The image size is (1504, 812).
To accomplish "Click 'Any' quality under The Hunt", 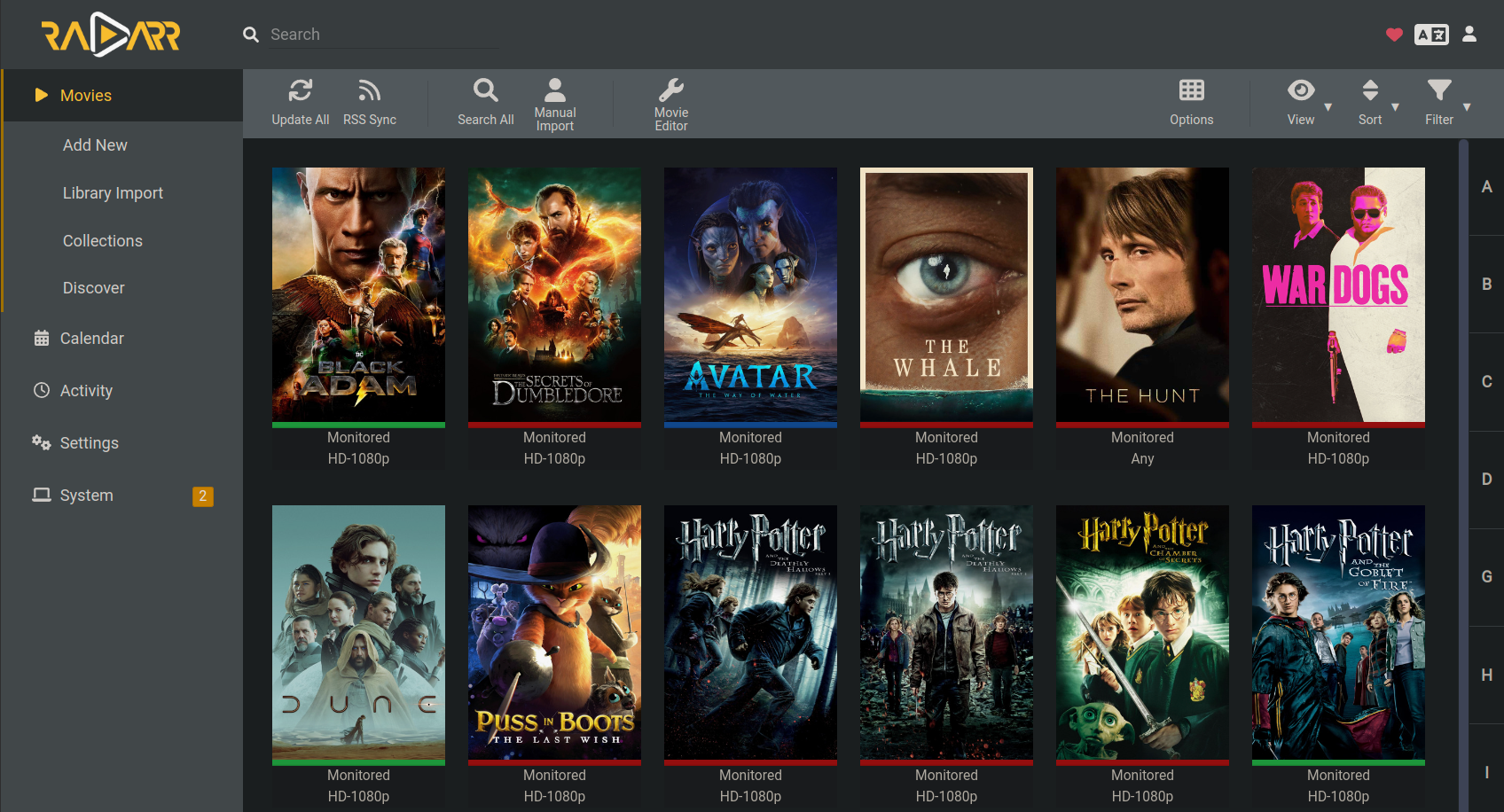I will tap(1142, 459).
